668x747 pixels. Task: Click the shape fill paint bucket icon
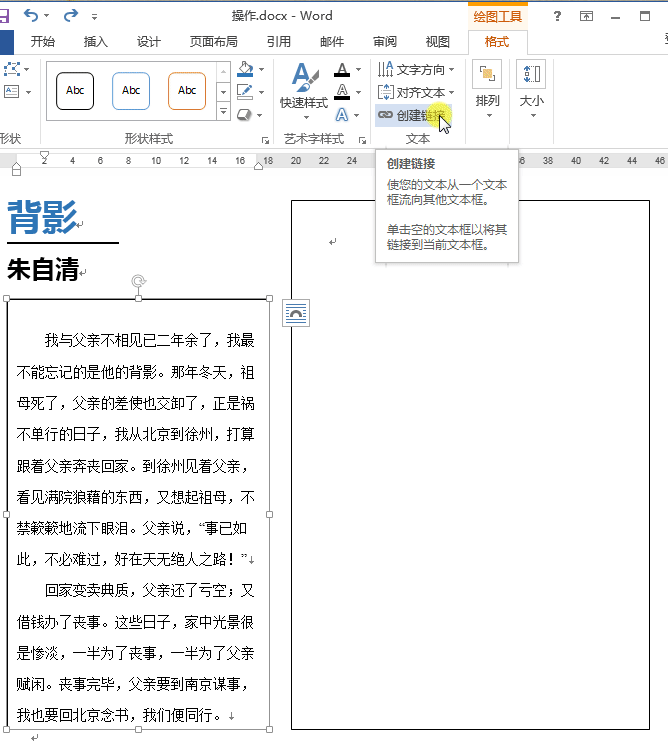pyautogui.click(x=245, y=70)
